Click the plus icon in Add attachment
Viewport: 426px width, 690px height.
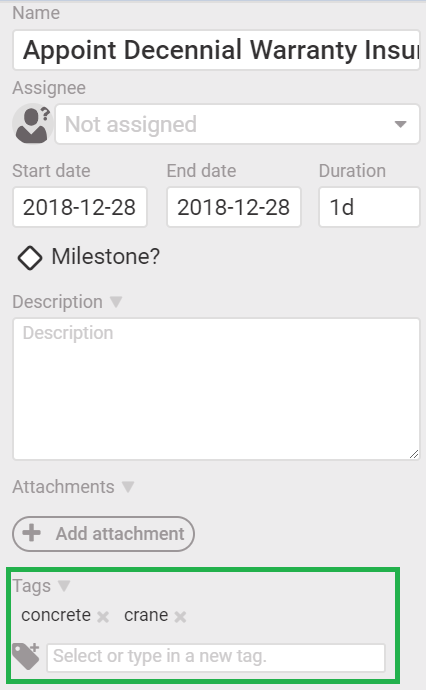coord(32,533)
